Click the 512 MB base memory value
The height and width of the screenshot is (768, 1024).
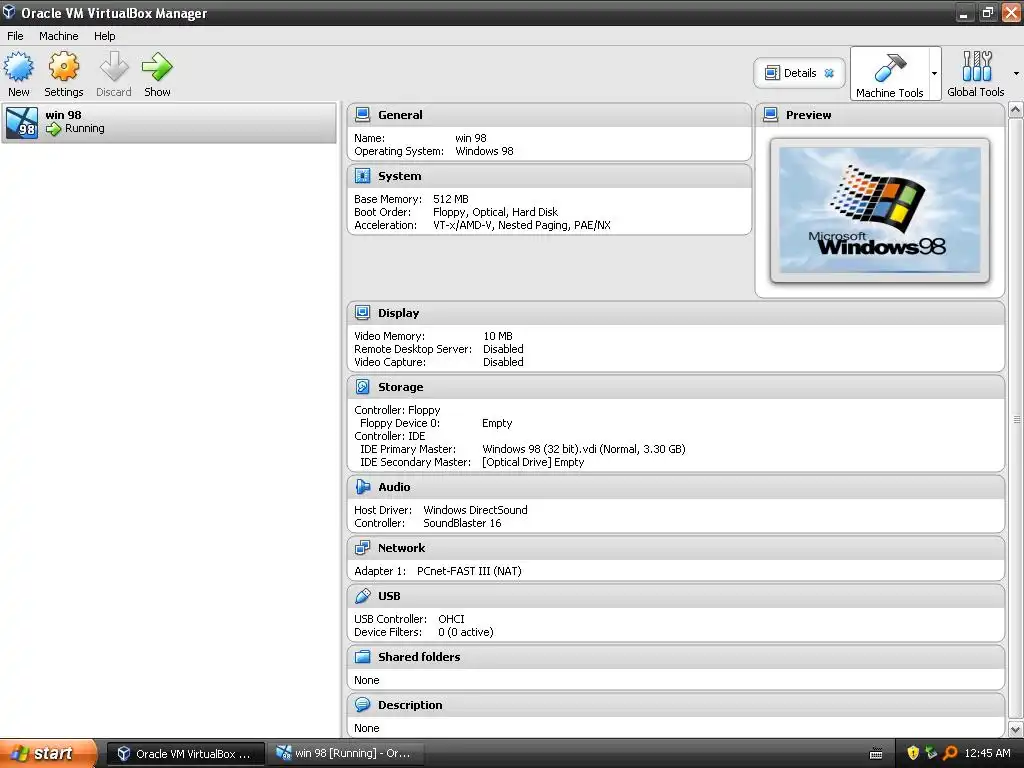click(451, 199)
